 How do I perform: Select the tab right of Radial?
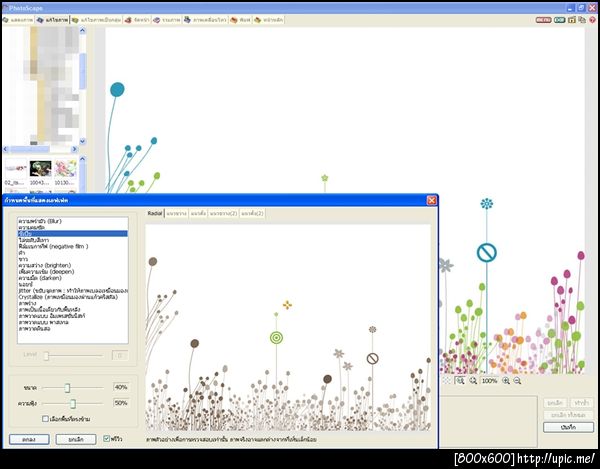point(176,213)
